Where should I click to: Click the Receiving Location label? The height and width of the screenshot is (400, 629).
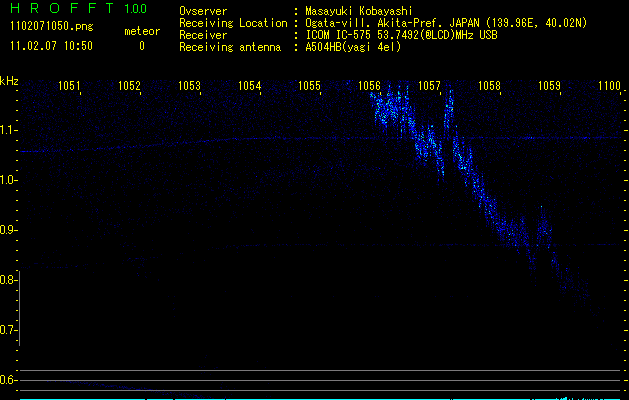(x=233, y=23)
